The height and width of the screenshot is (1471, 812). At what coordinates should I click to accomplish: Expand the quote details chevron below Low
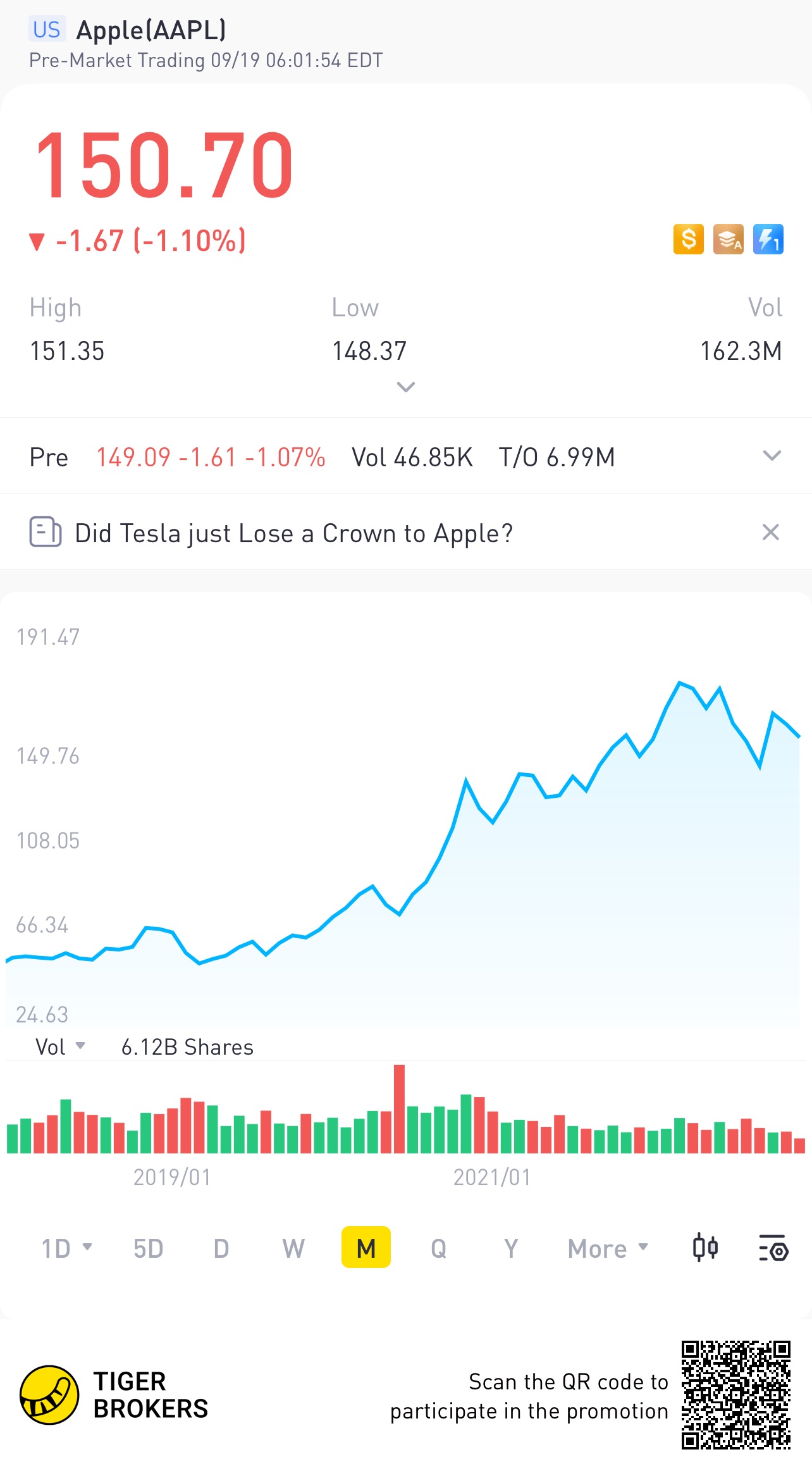[405, 387]
